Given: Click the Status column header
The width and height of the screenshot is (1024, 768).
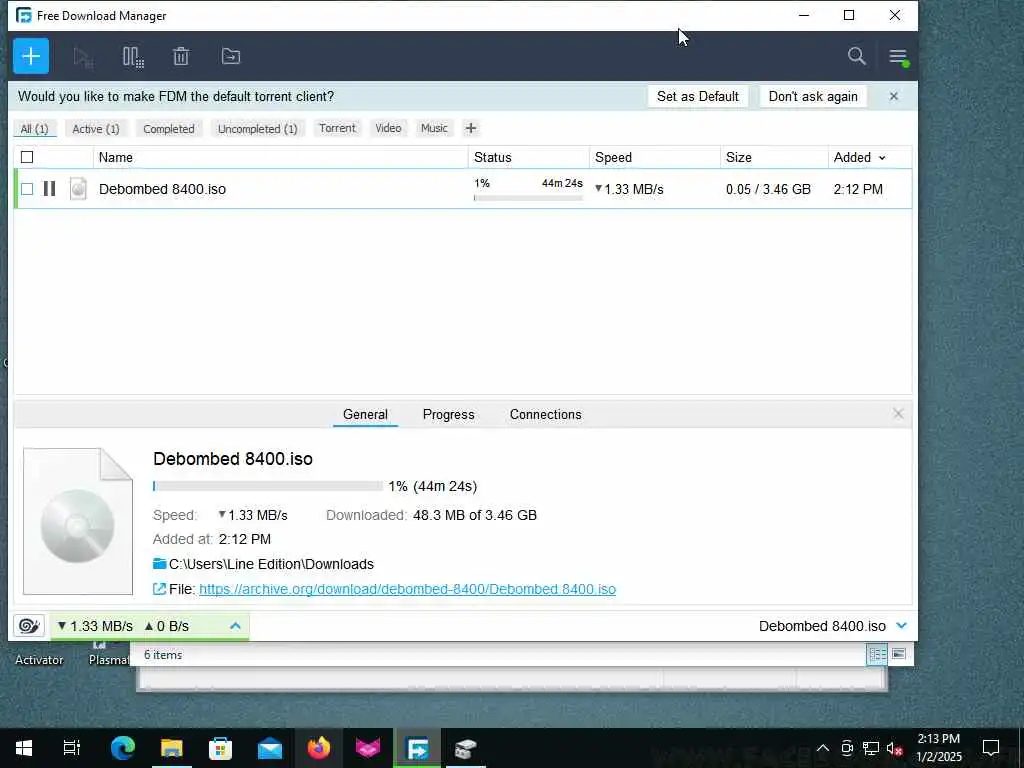Looking at the screenshot, I should pos(528,157).
